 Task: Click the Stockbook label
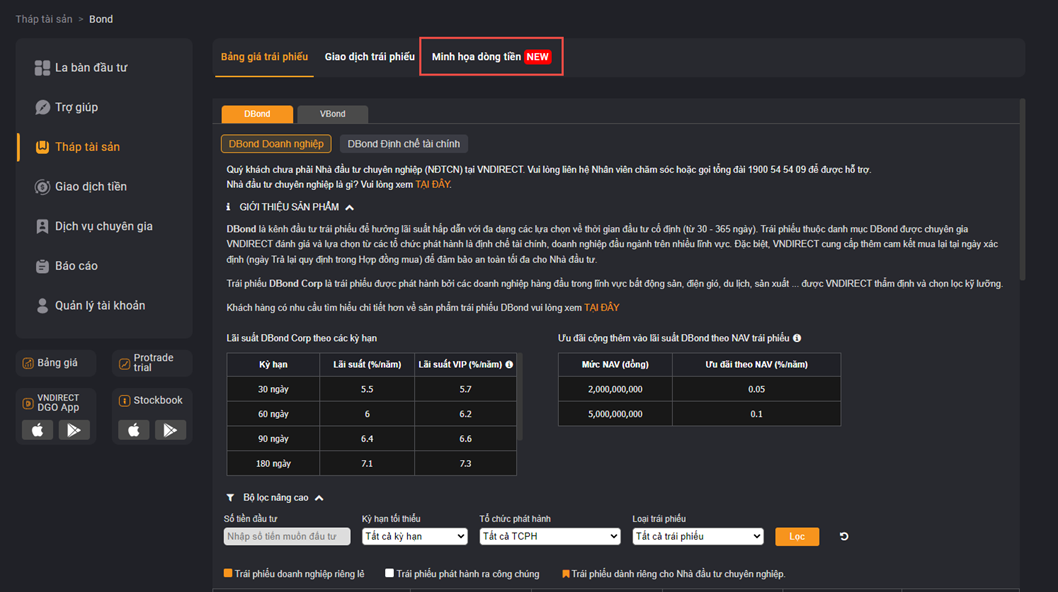158,400
